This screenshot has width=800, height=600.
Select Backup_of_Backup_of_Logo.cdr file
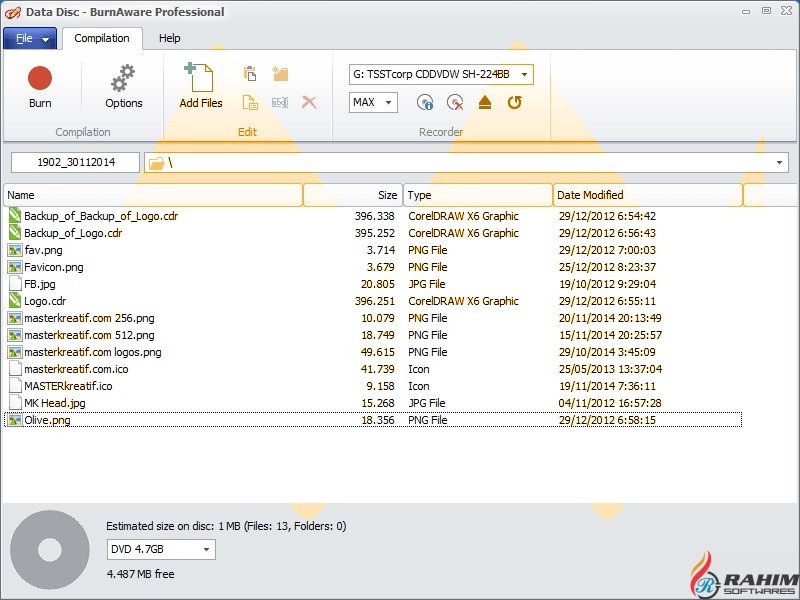(x=101, y=216)
